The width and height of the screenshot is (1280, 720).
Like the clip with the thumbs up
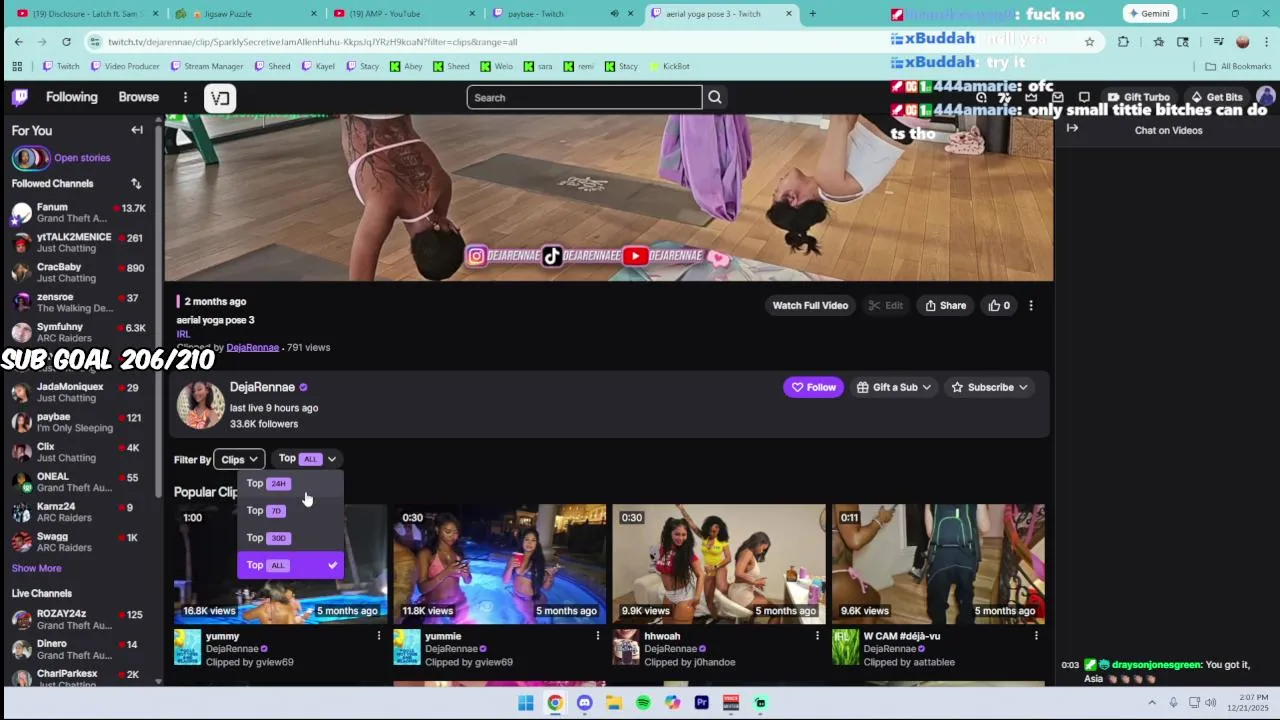[999, 305]
